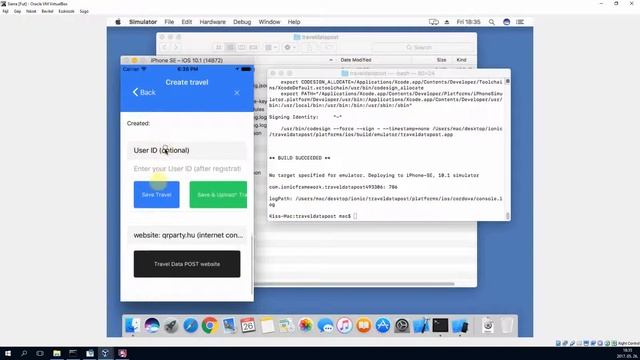
Task: Click the eject icon in the menu bar
Action: [447, 22]
